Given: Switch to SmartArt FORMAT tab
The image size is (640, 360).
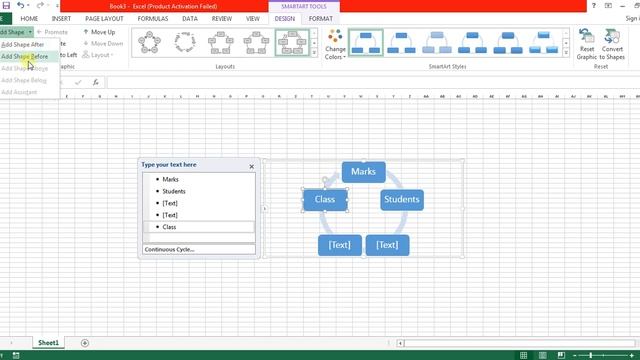Looking at the screenshot, I should click(x=320, y=19).
